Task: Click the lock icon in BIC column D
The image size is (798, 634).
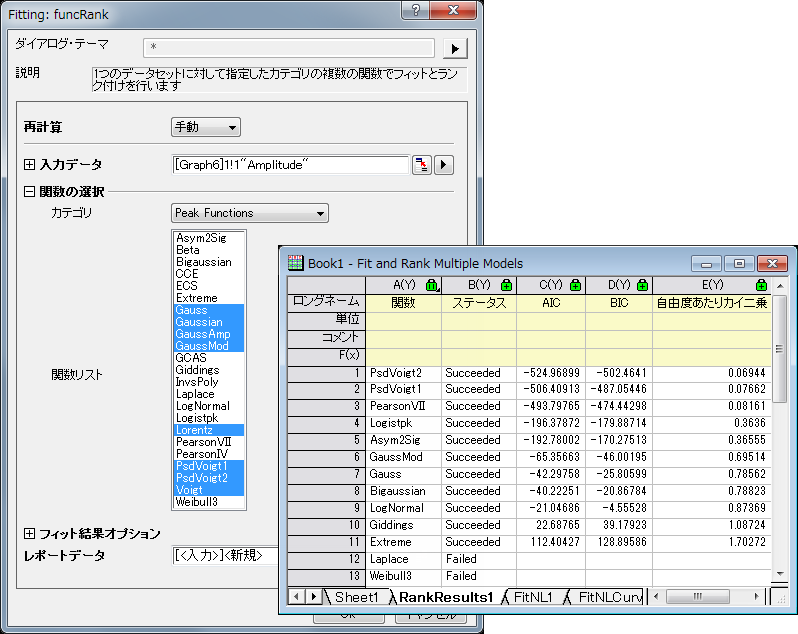Action: click(642, 286)
